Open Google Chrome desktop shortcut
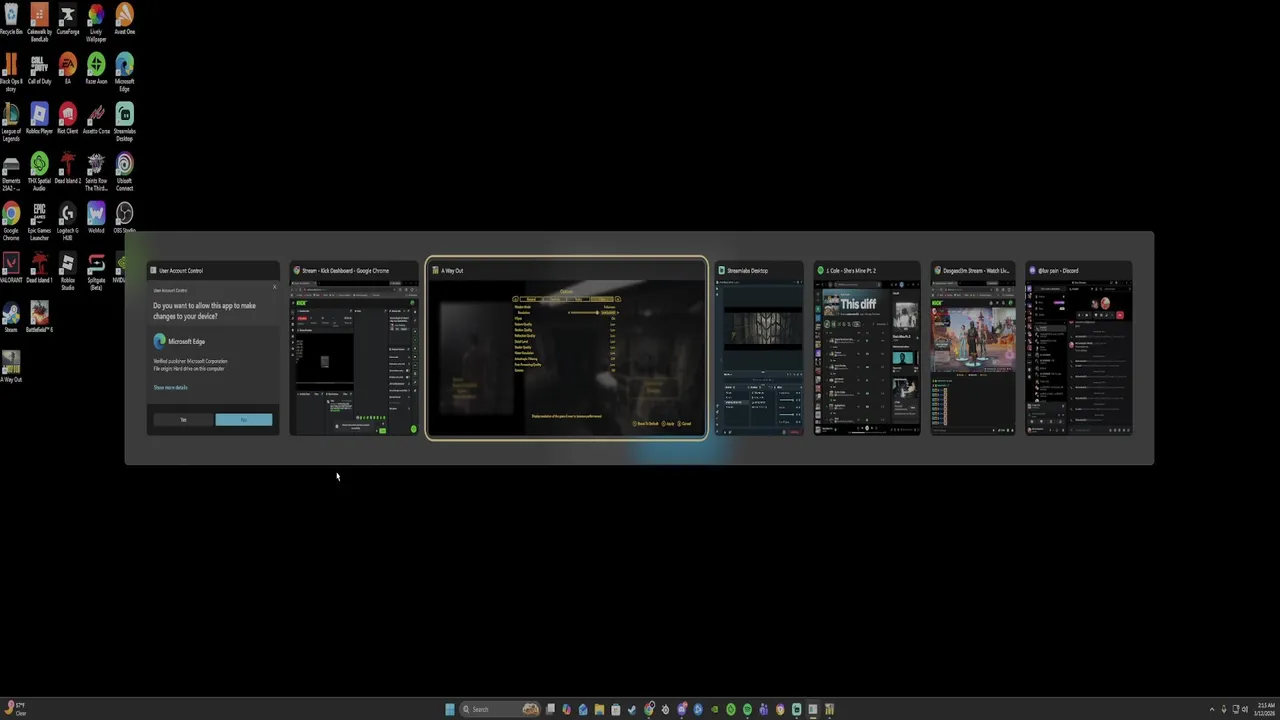Image resolution: width=1280 pixels, height=720 pixels. tap(11, 222)
